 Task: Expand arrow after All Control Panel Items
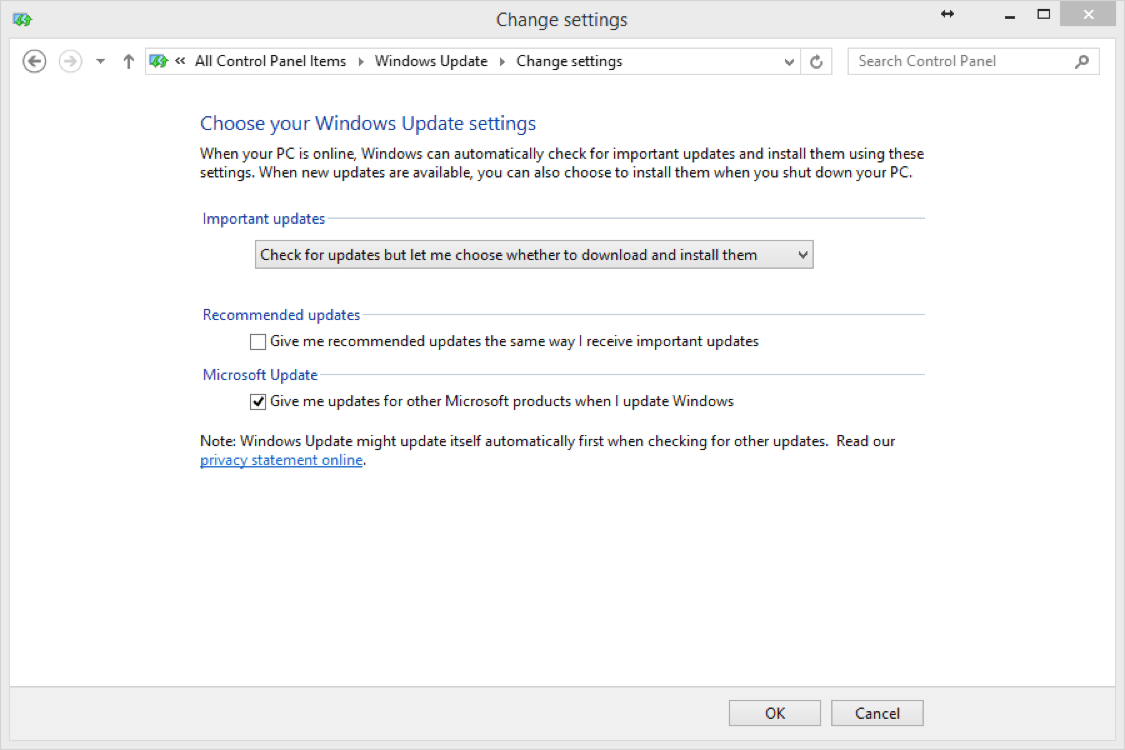(361, 62)
